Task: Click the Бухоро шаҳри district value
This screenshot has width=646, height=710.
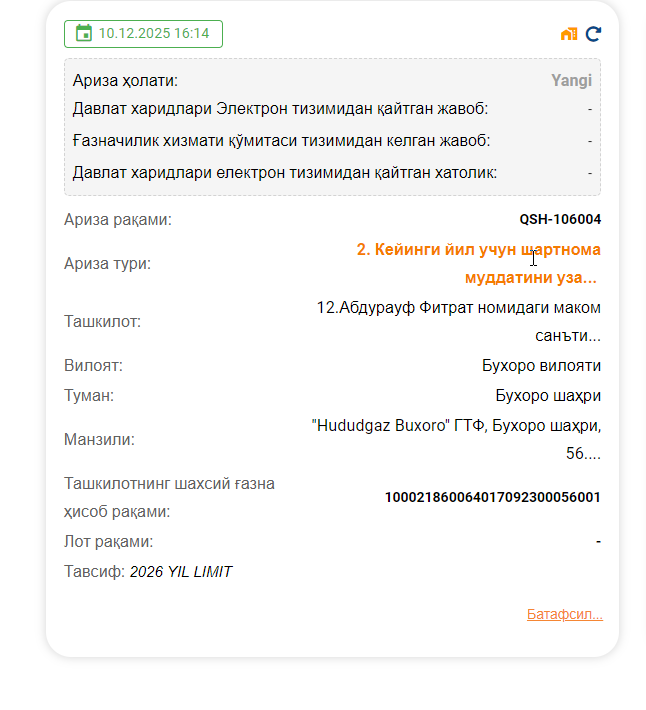Action: [x=548, y=396]
